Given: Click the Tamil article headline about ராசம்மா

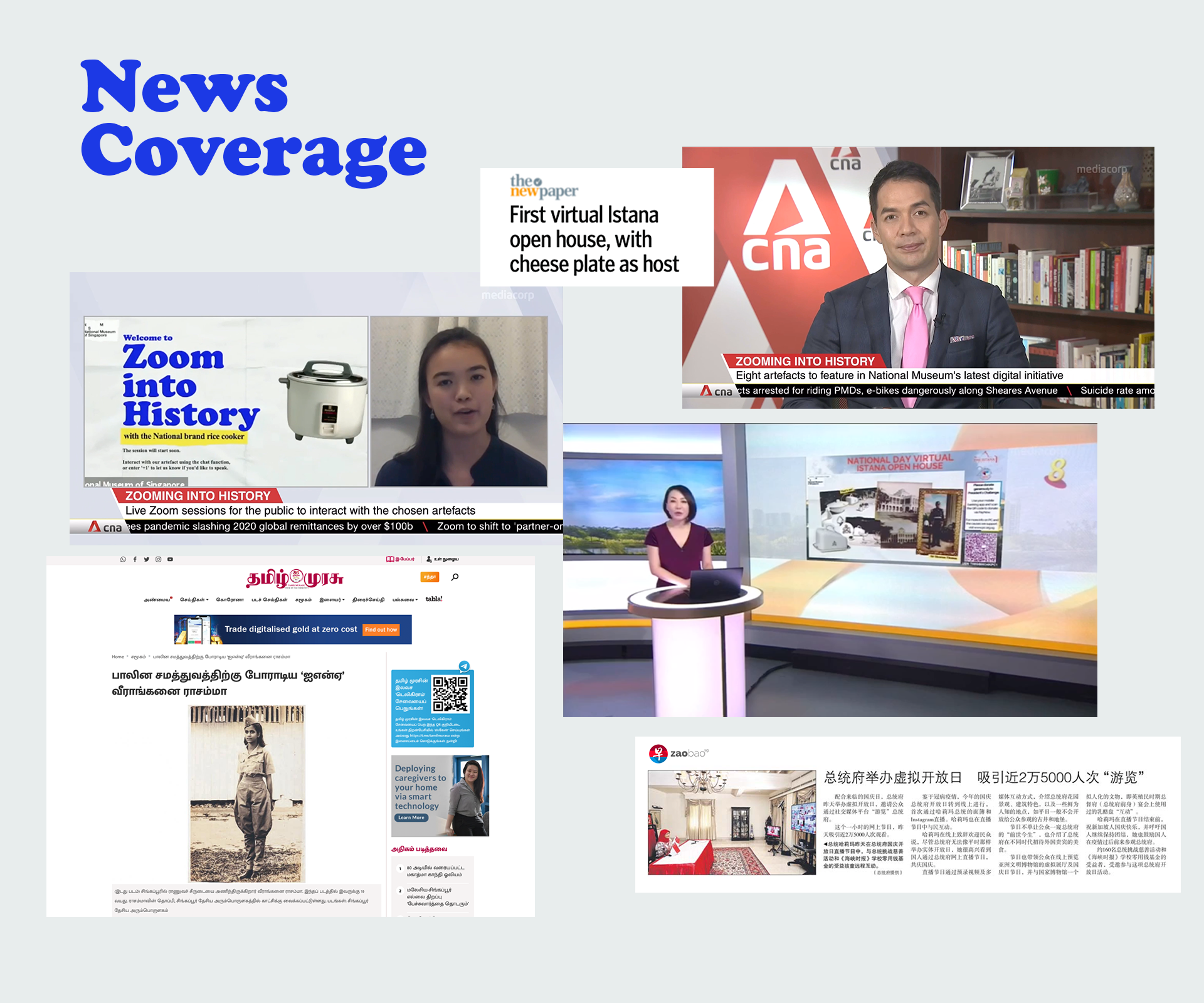Looking at the screenshot, I should [x=228, y=683].
